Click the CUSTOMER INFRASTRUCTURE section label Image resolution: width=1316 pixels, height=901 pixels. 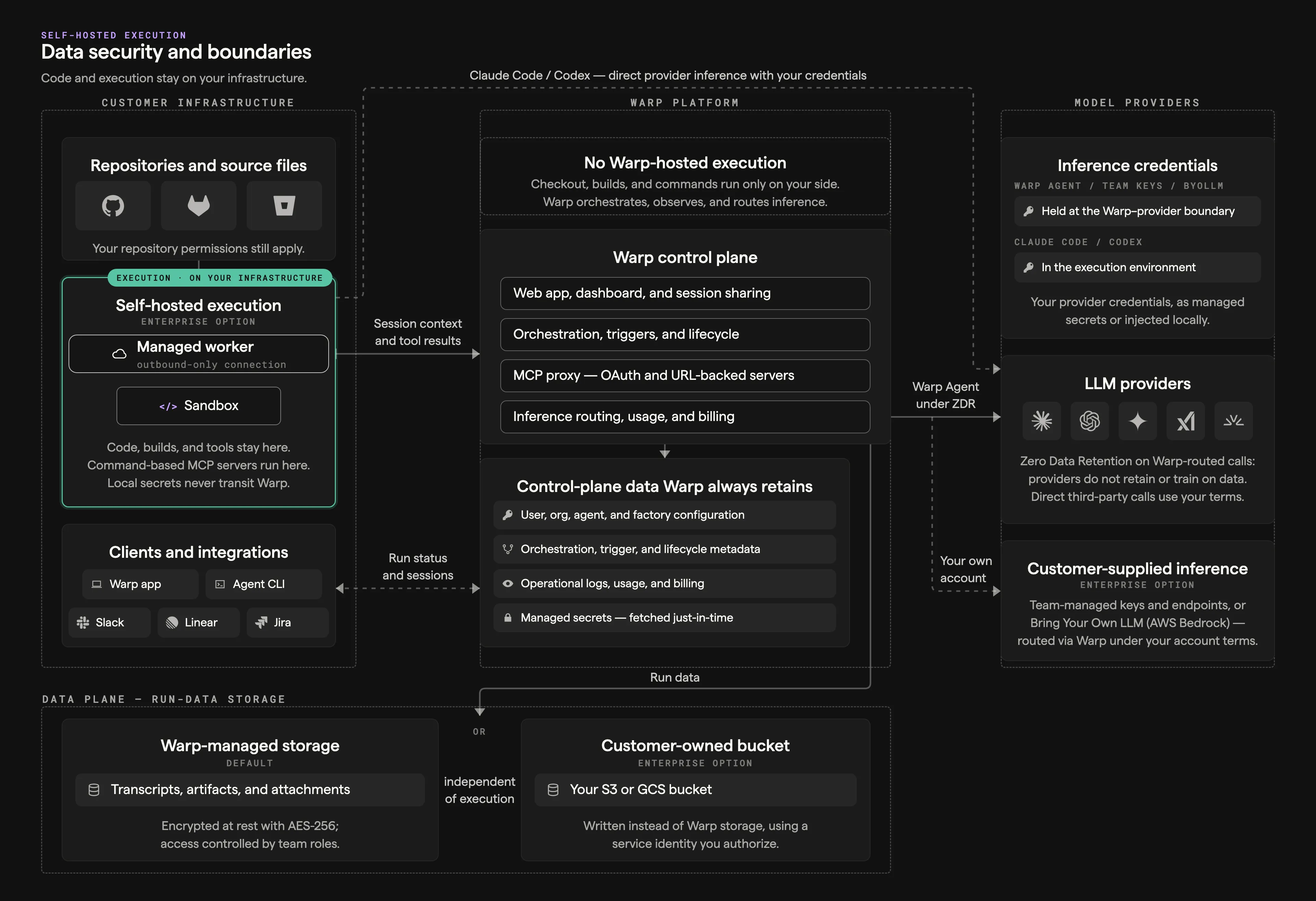click(x=198, y=103)
